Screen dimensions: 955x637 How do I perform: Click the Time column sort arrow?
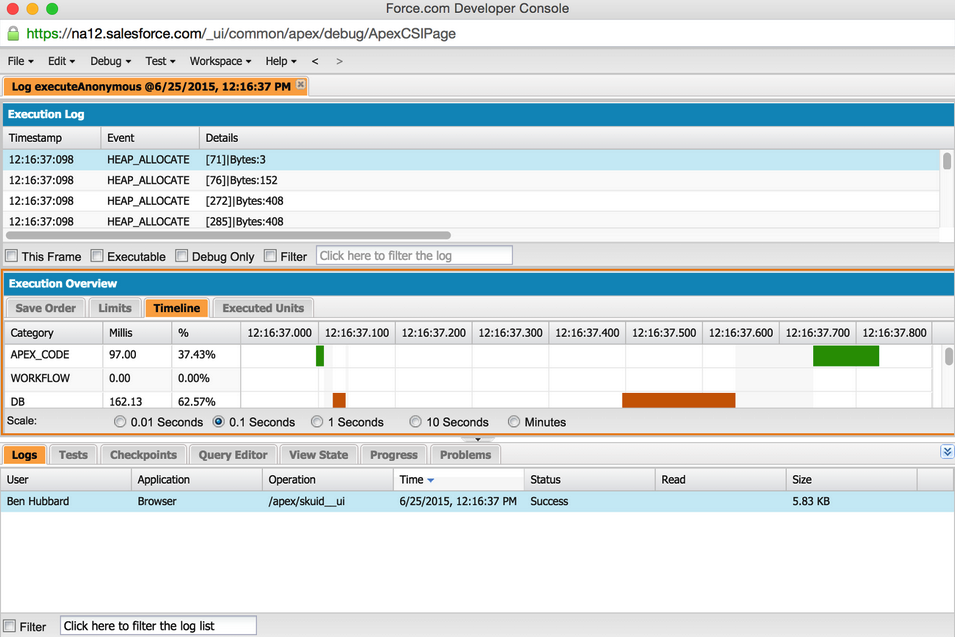431,480
